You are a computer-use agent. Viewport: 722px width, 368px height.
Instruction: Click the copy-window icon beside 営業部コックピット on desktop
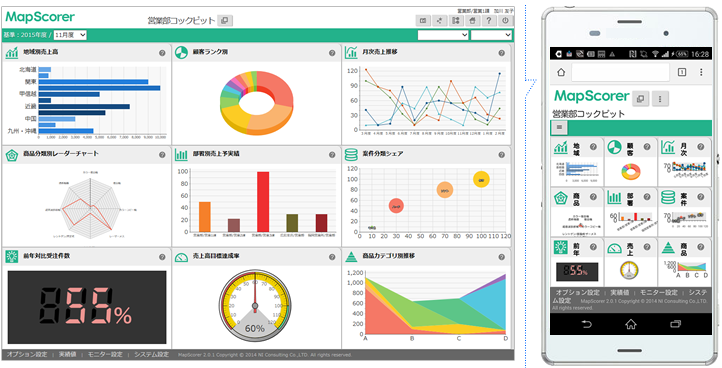point(225,20)
